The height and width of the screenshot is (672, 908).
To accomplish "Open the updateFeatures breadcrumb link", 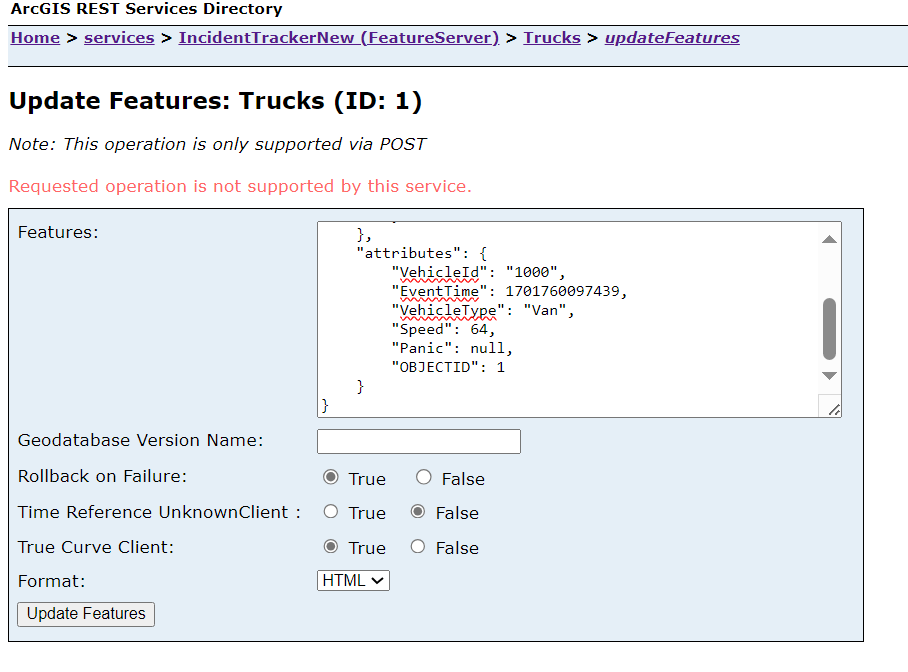I will tap(672, 38).
